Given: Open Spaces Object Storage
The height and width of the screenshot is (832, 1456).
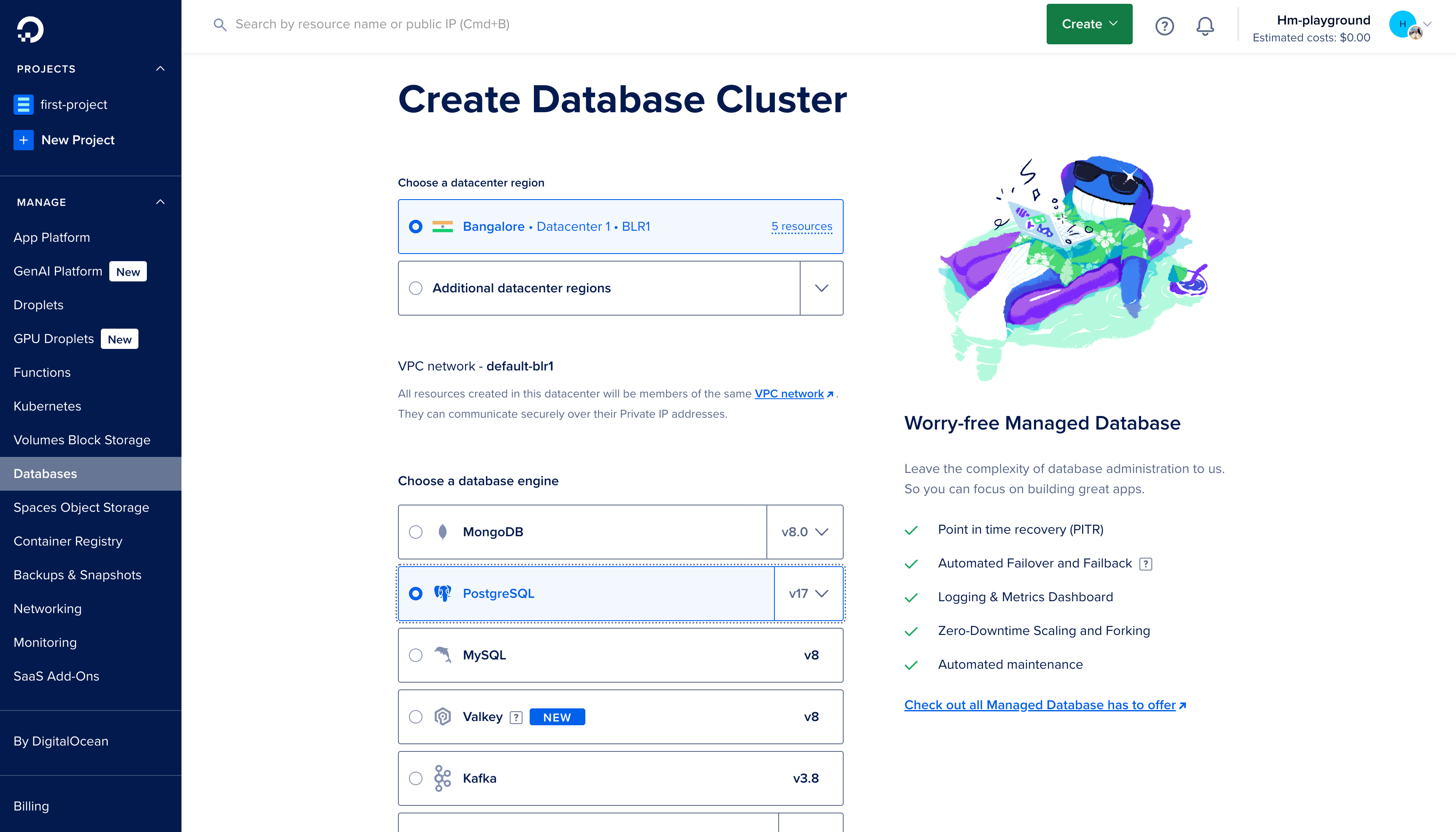Looking at the screenshot, I should pyautogui.click(x=81, y=508).
